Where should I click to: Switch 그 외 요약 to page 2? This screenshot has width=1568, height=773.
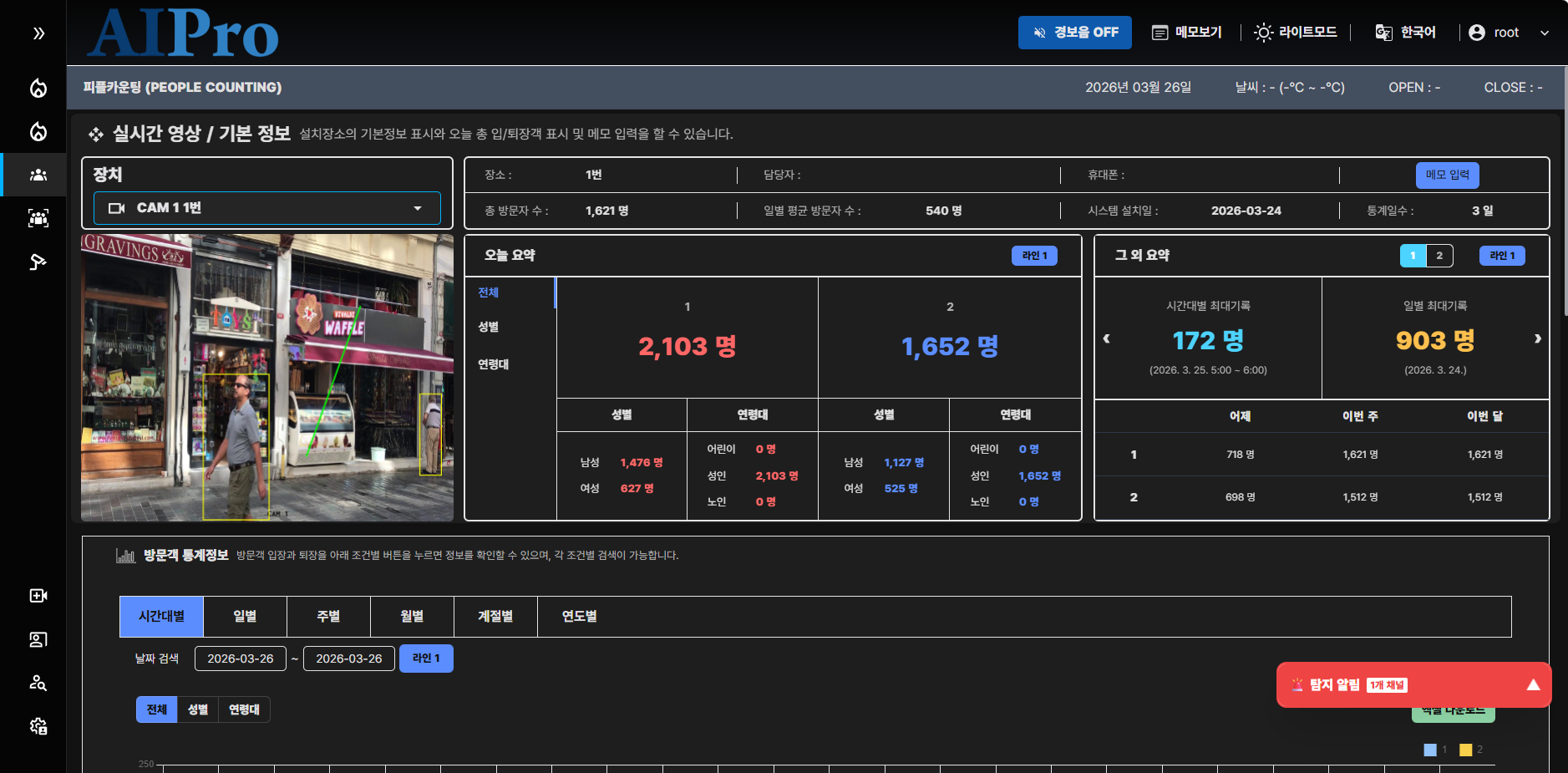(1439, 256)
